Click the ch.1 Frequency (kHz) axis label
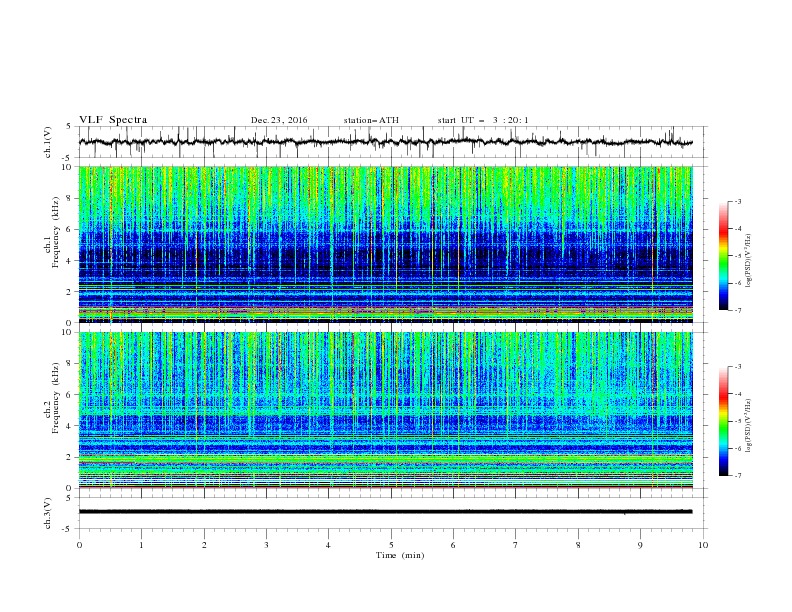The image size is (792, 612). click(53, 233)
